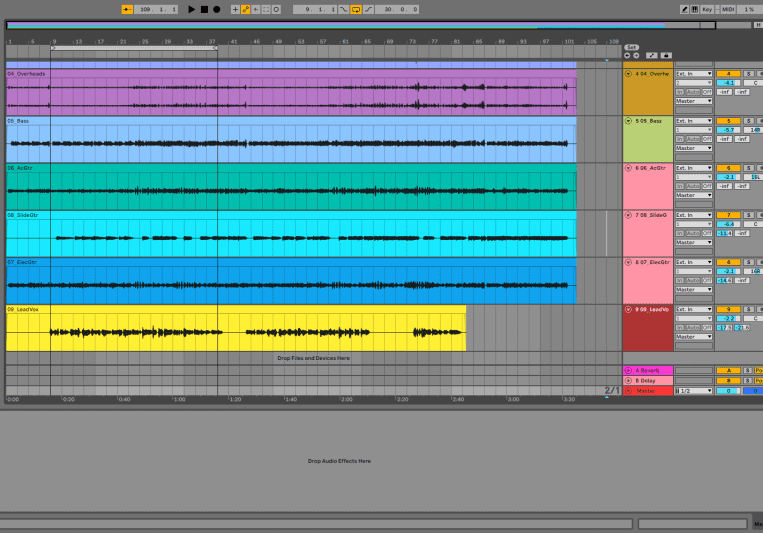Toggle Punch-Out switch icon

click(368, 9)
